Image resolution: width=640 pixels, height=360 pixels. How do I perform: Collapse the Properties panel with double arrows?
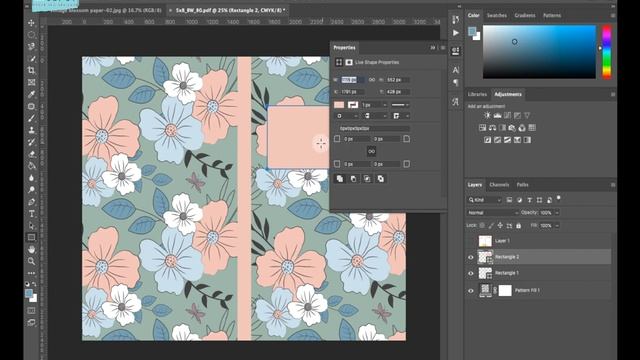pos(433,48)
